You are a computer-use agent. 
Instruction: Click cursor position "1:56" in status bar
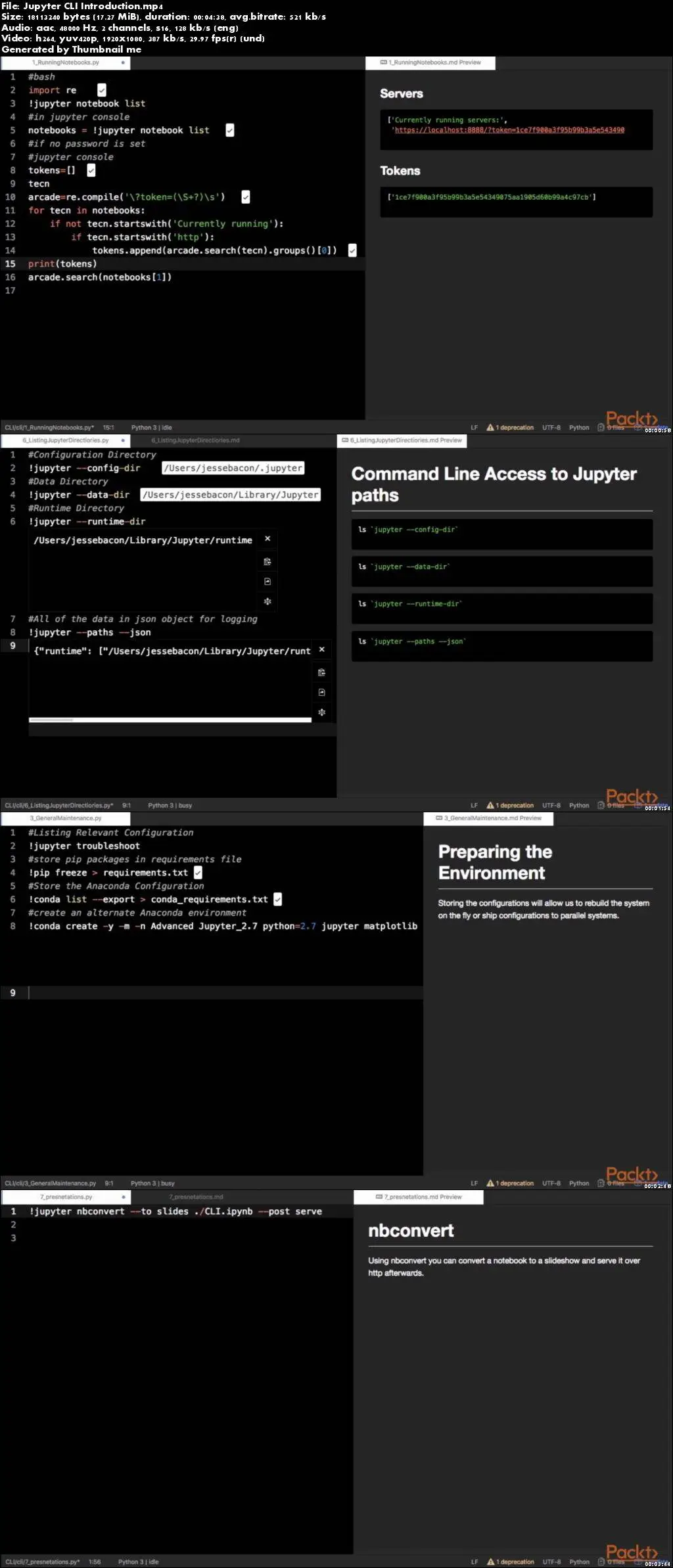tap(95, 1561)
